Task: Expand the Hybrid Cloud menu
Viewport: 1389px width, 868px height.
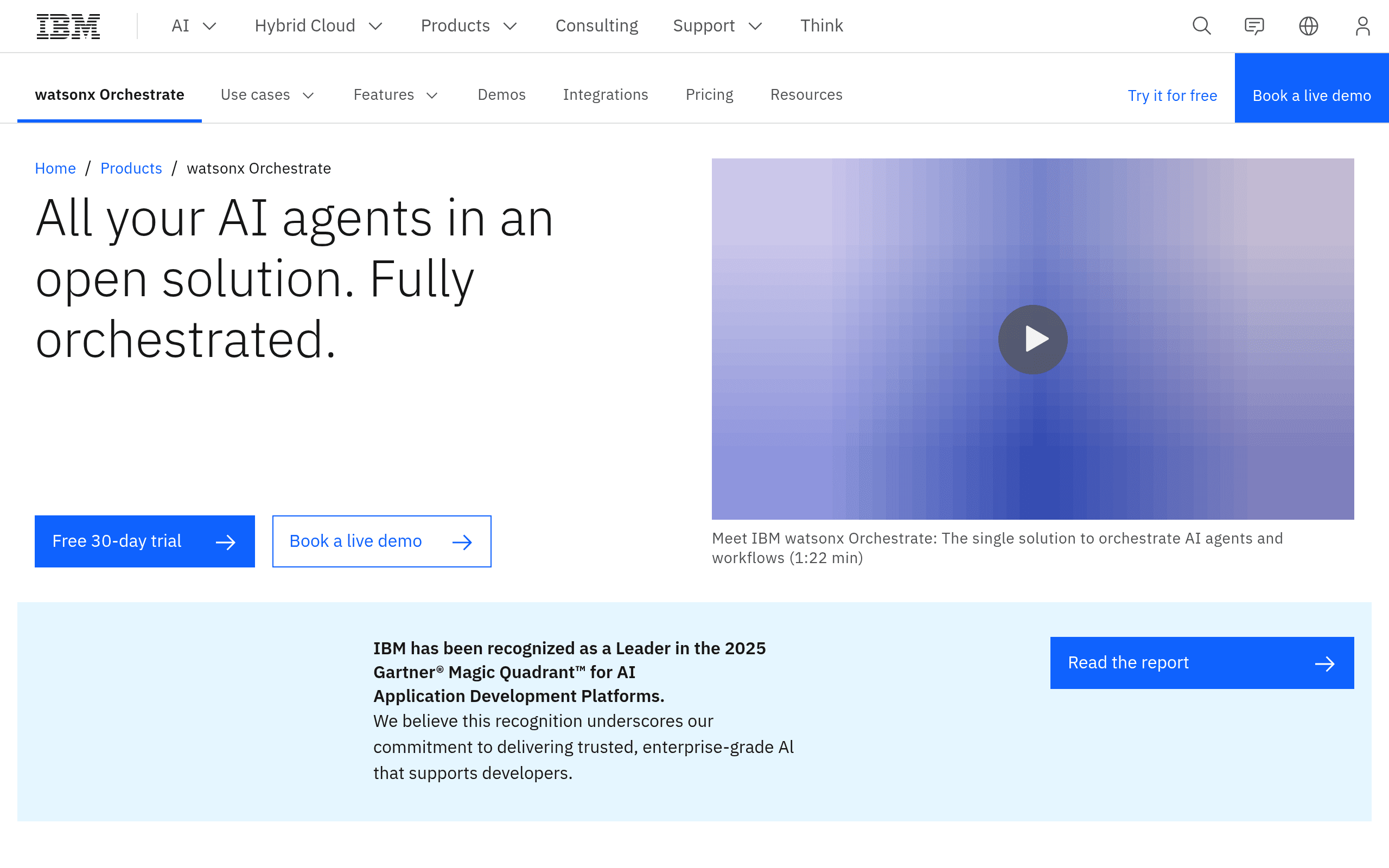Action: pos(318,26)
